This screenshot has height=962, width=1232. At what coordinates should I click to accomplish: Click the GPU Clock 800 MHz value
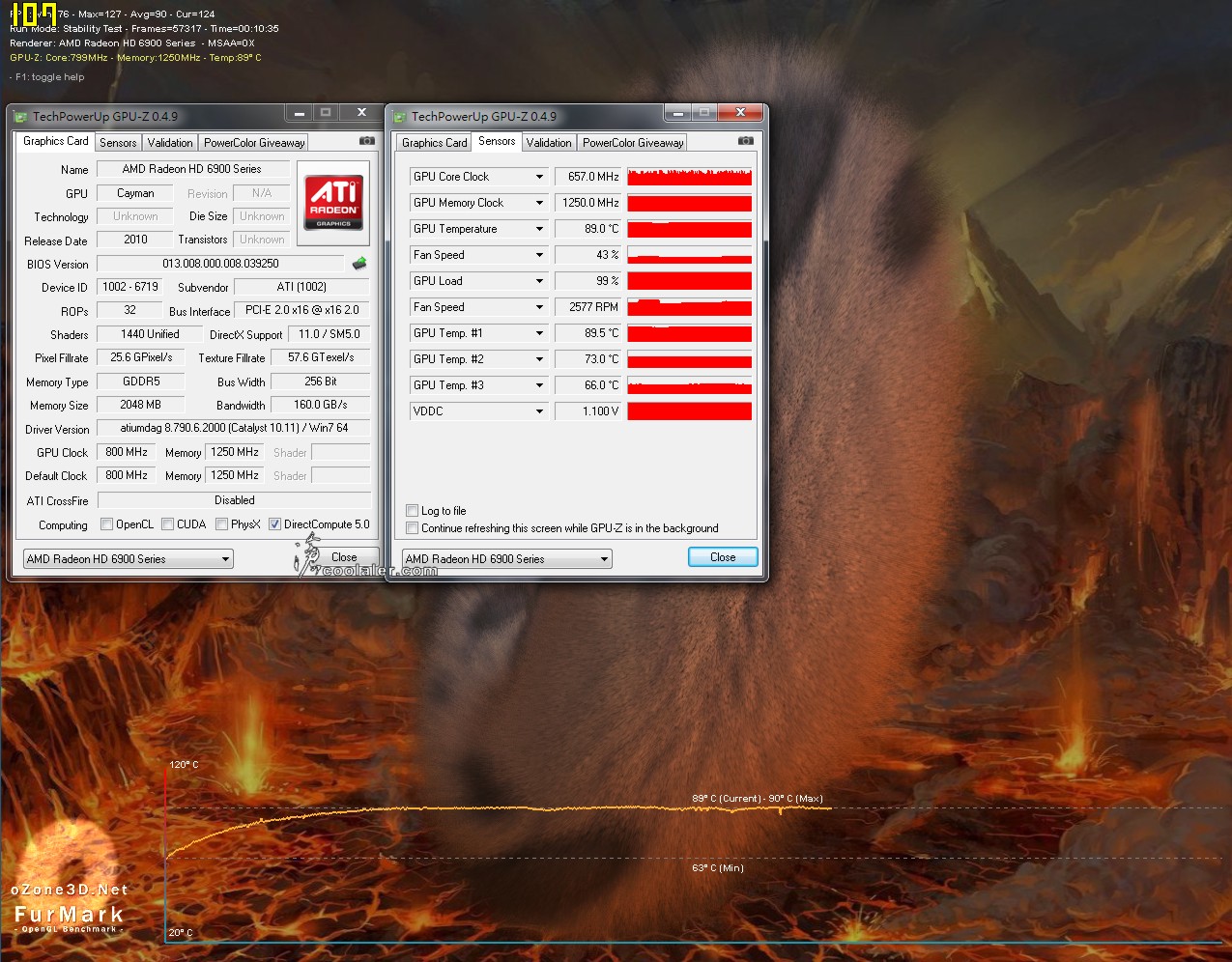127,452
